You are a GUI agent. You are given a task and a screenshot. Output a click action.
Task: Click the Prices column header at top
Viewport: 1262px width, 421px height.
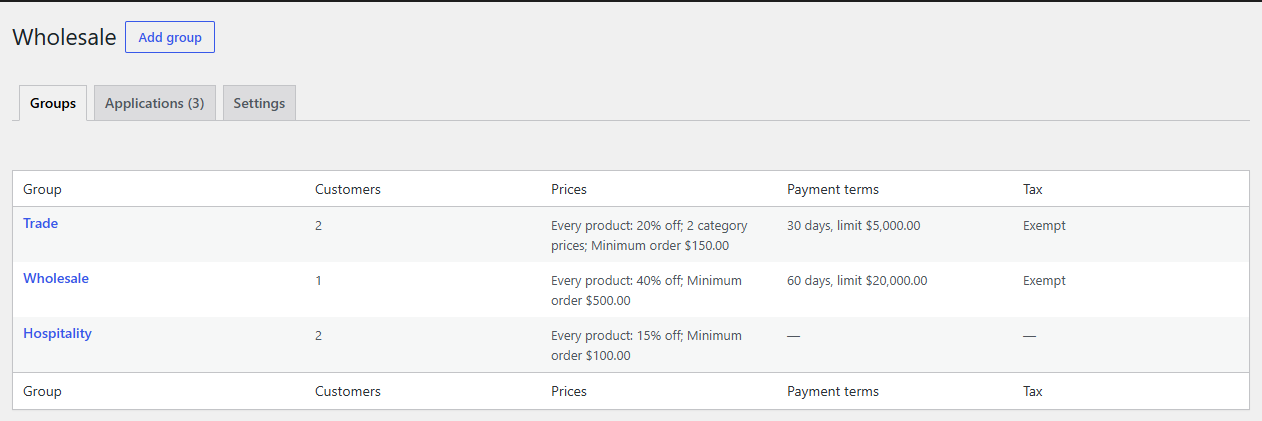pos(568,189)
